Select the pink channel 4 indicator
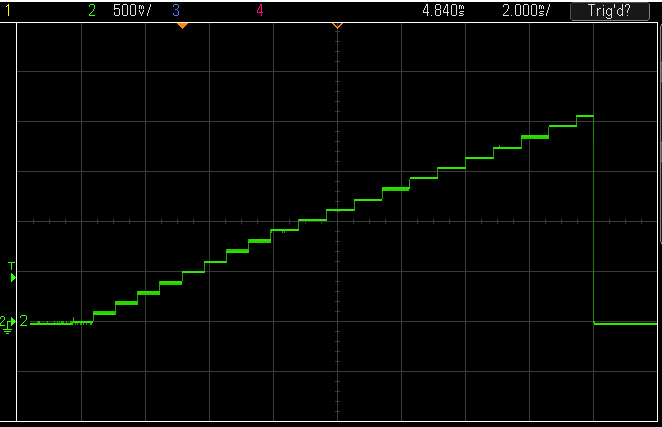Viewport: 662px width, 427px height. tap(260, 11)
